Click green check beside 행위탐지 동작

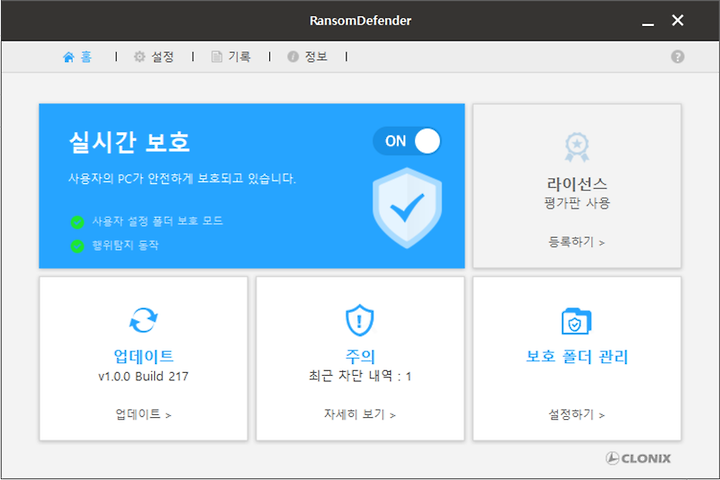coord(77,246)
